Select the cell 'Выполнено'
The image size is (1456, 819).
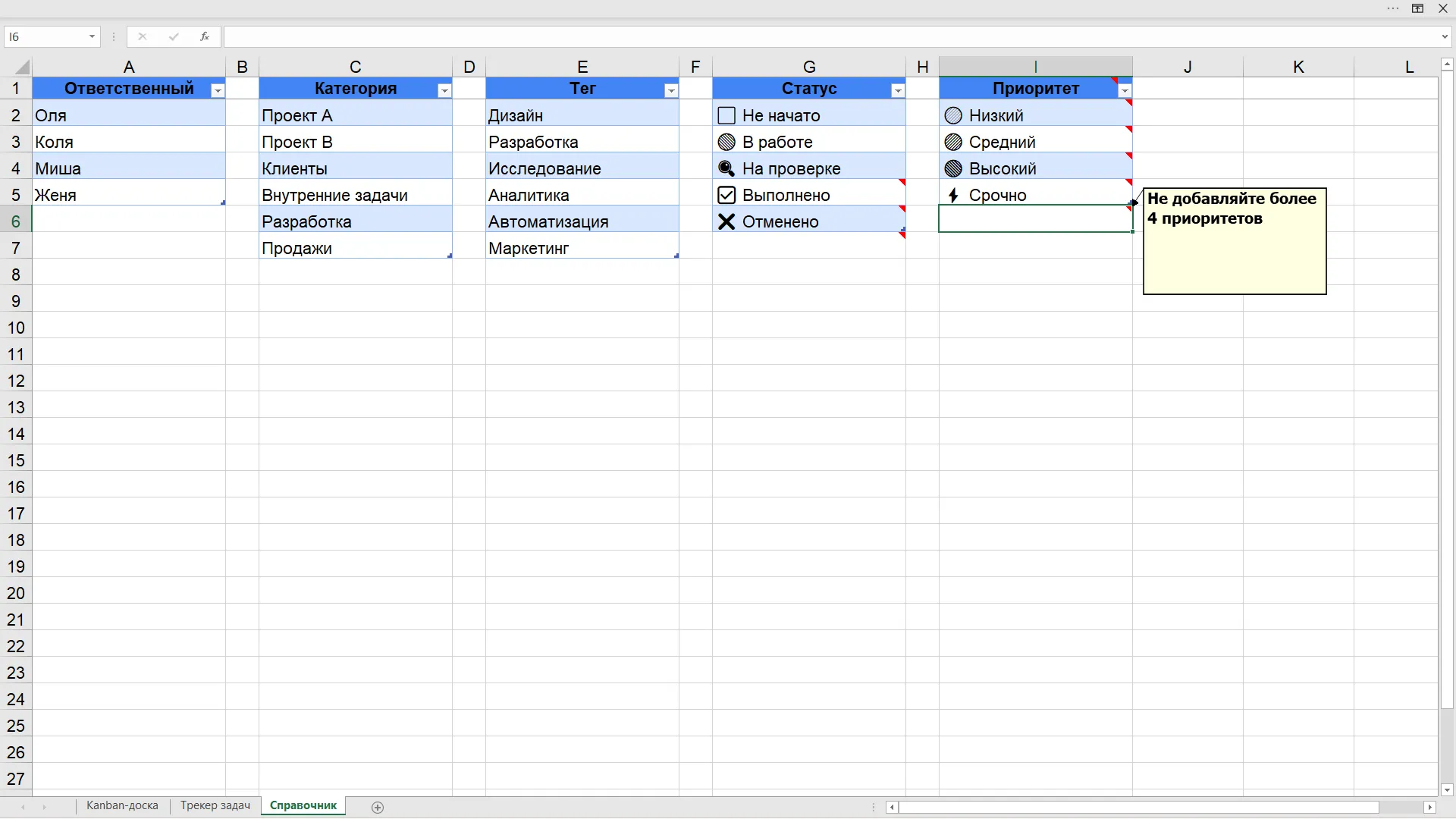[809, 195]
